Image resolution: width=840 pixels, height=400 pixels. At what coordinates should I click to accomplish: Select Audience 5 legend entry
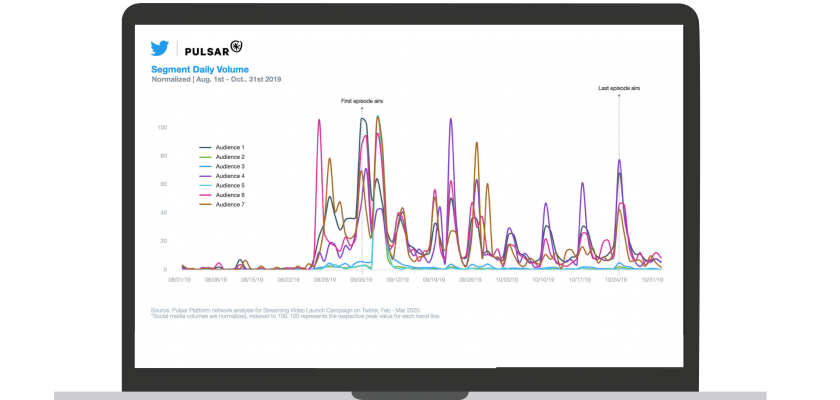[230, 185]
